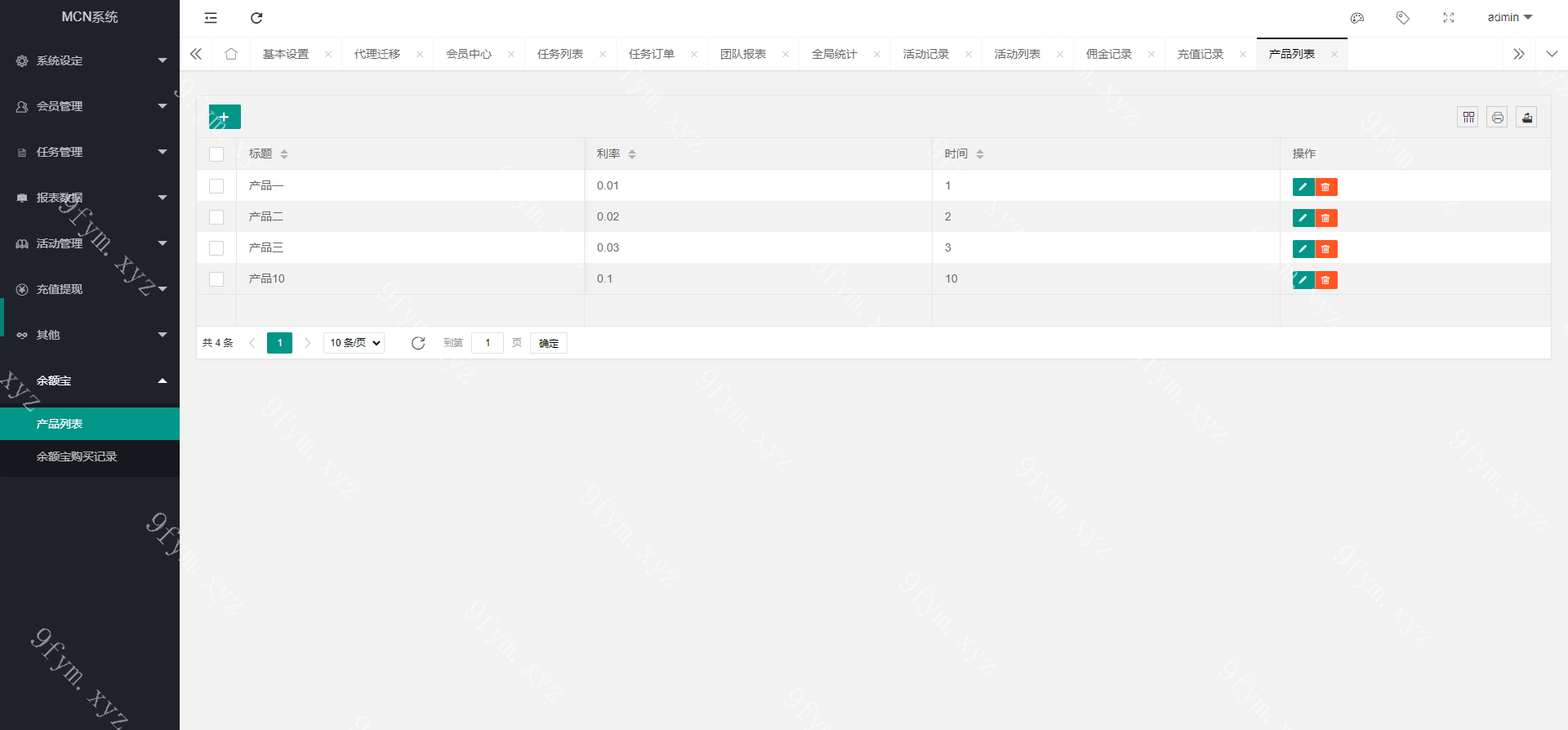Viewport: 1568px width, 730px height.
Task: Delete the 产品10 row
Action: [1326, 280]
